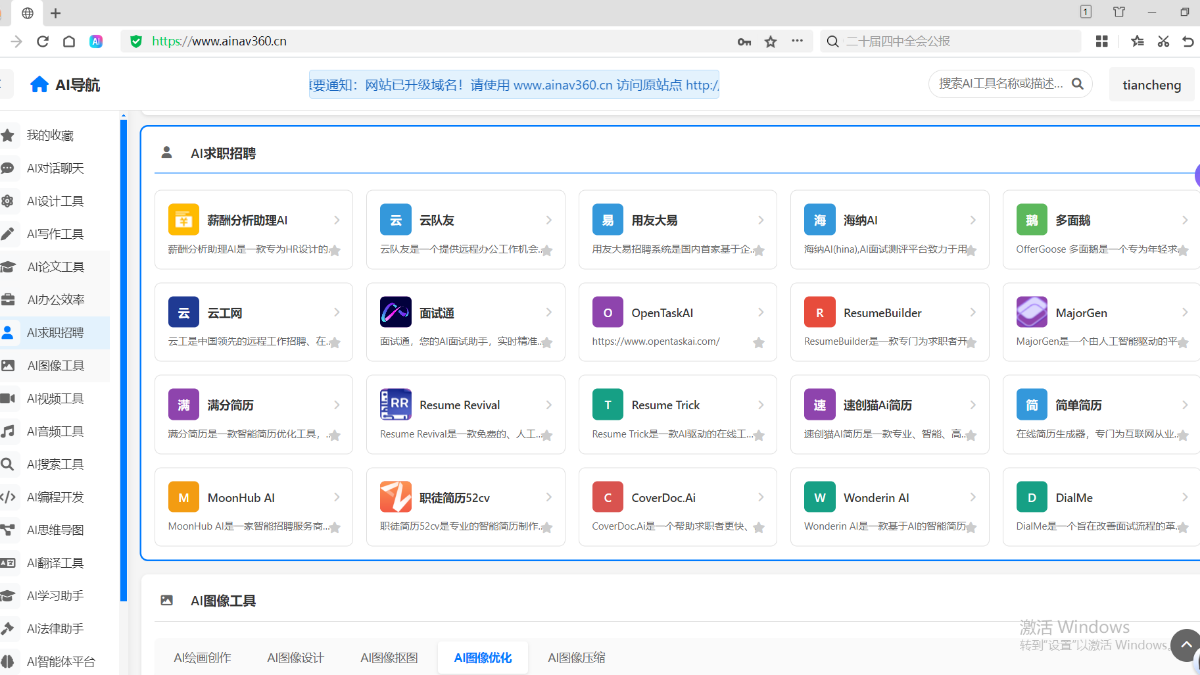Click the Resume Revival RR logo

[x=396, y=404]
